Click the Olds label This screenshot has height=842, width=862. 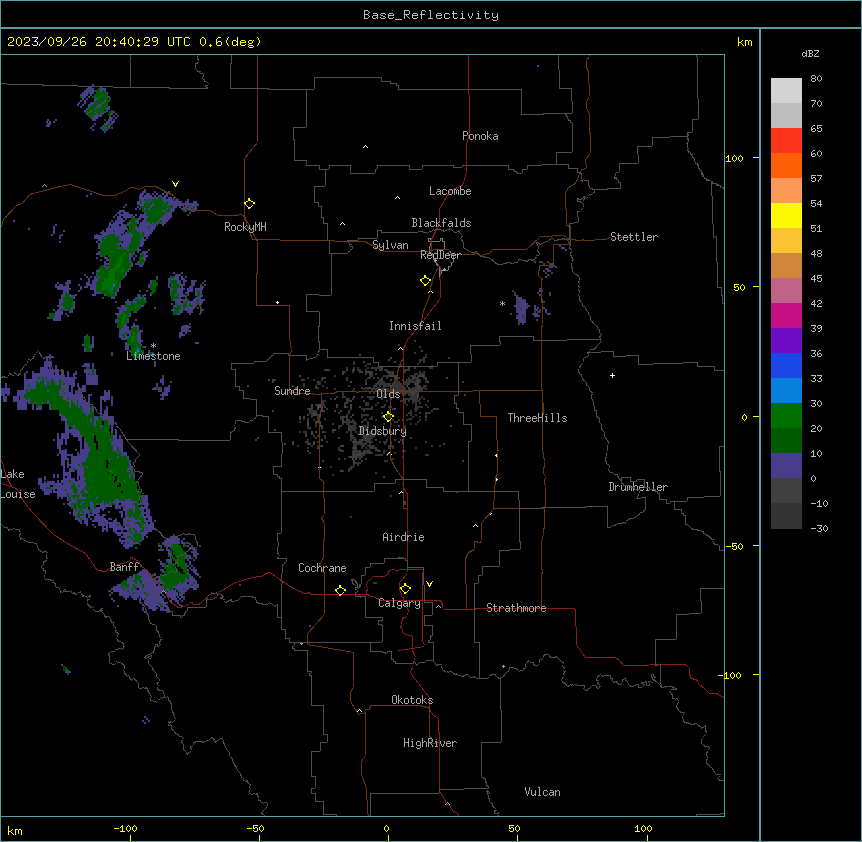tap(388, 394)
